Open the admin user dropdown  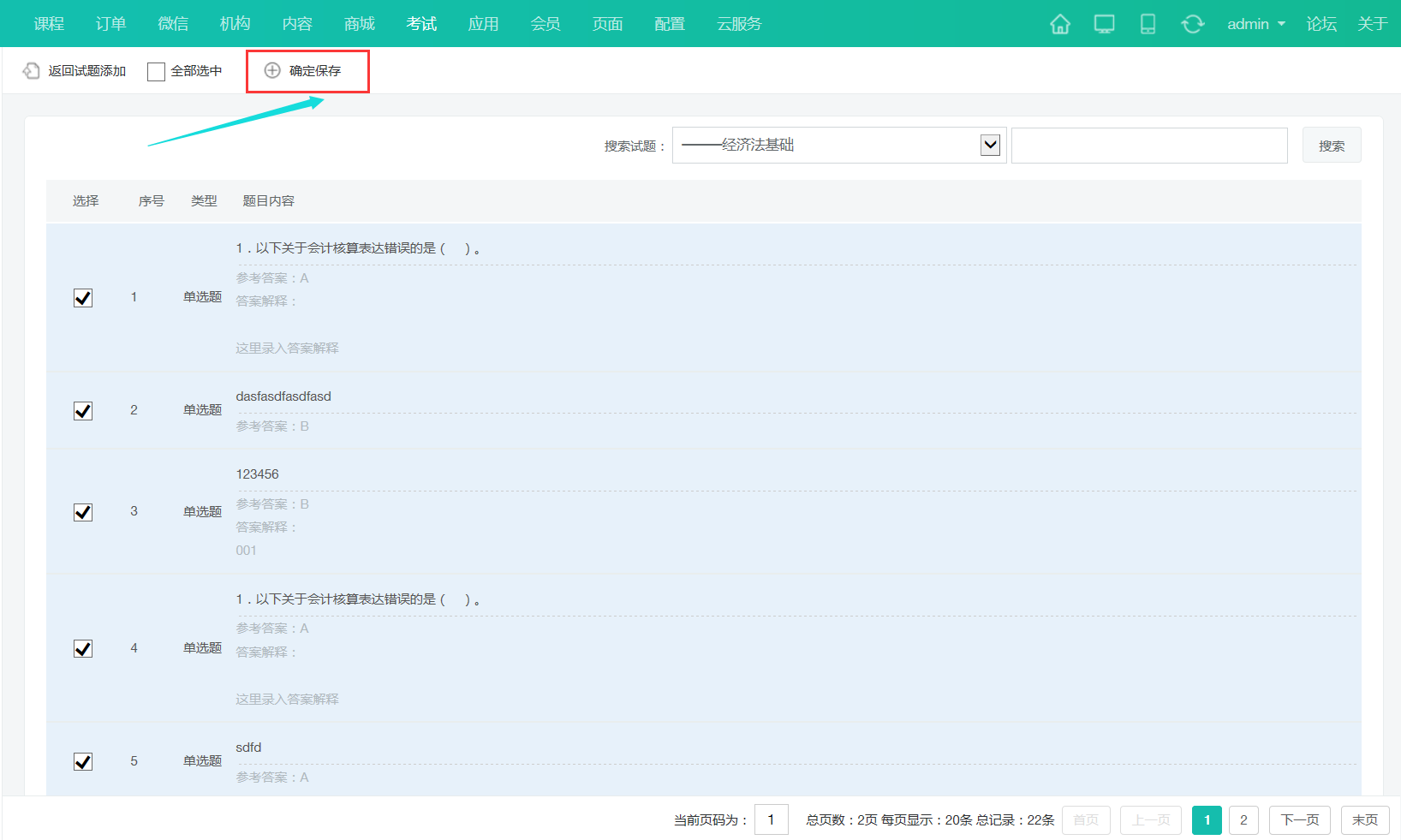(1255, 24)
